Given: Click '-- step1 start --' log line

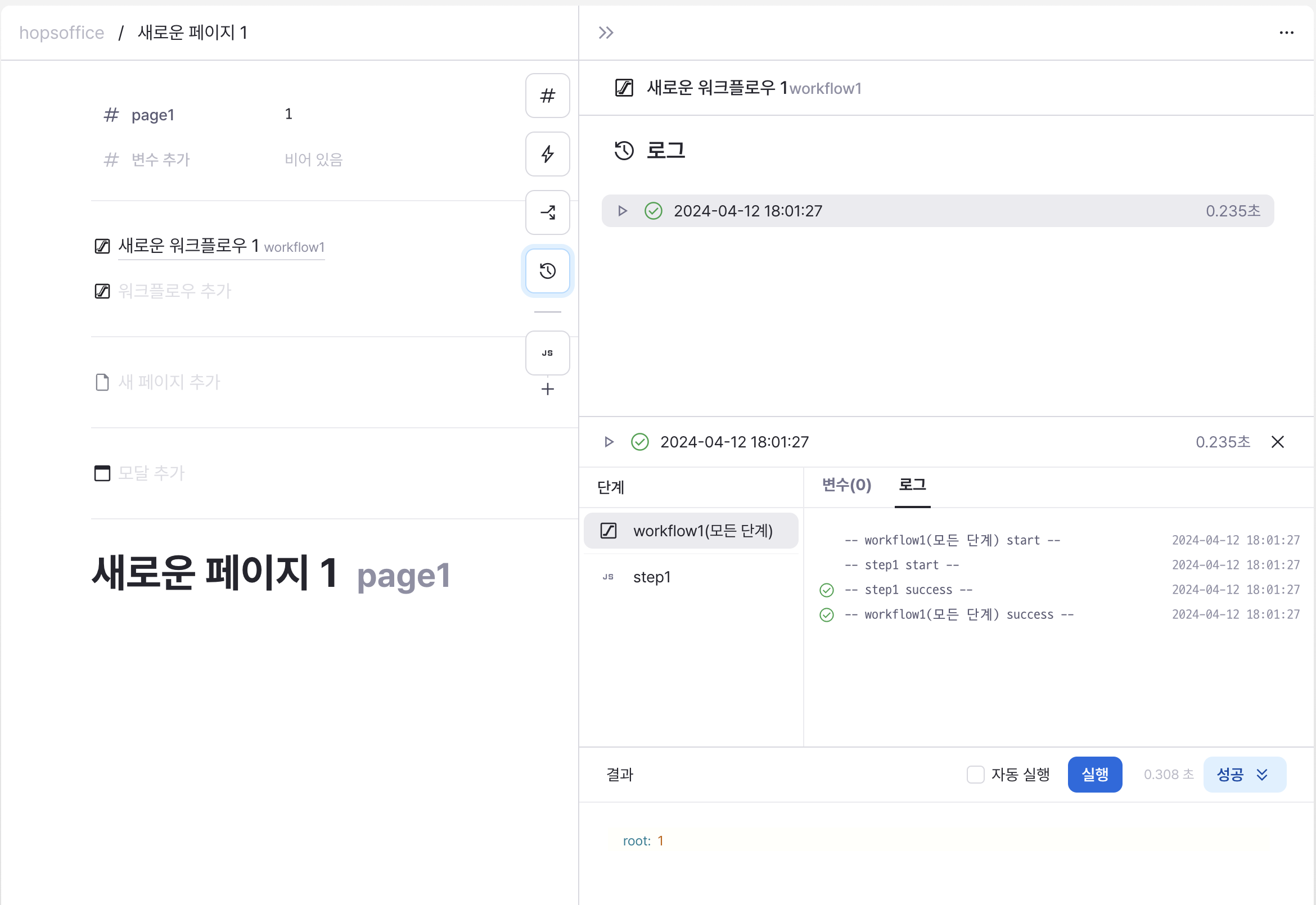Looking at the screenshot, I should (x=902, y=565).
